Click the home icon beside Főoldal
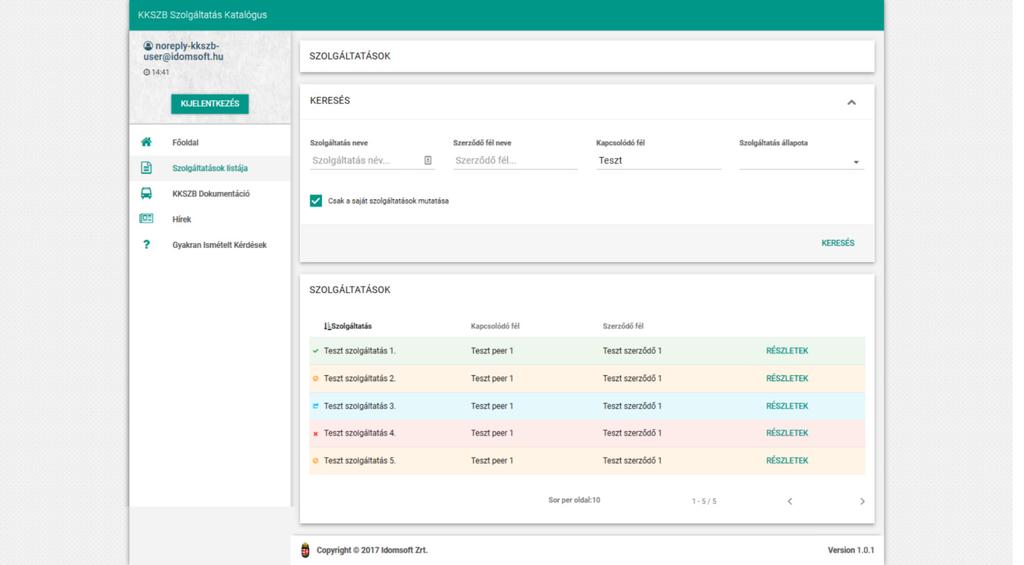 point(146,142)
